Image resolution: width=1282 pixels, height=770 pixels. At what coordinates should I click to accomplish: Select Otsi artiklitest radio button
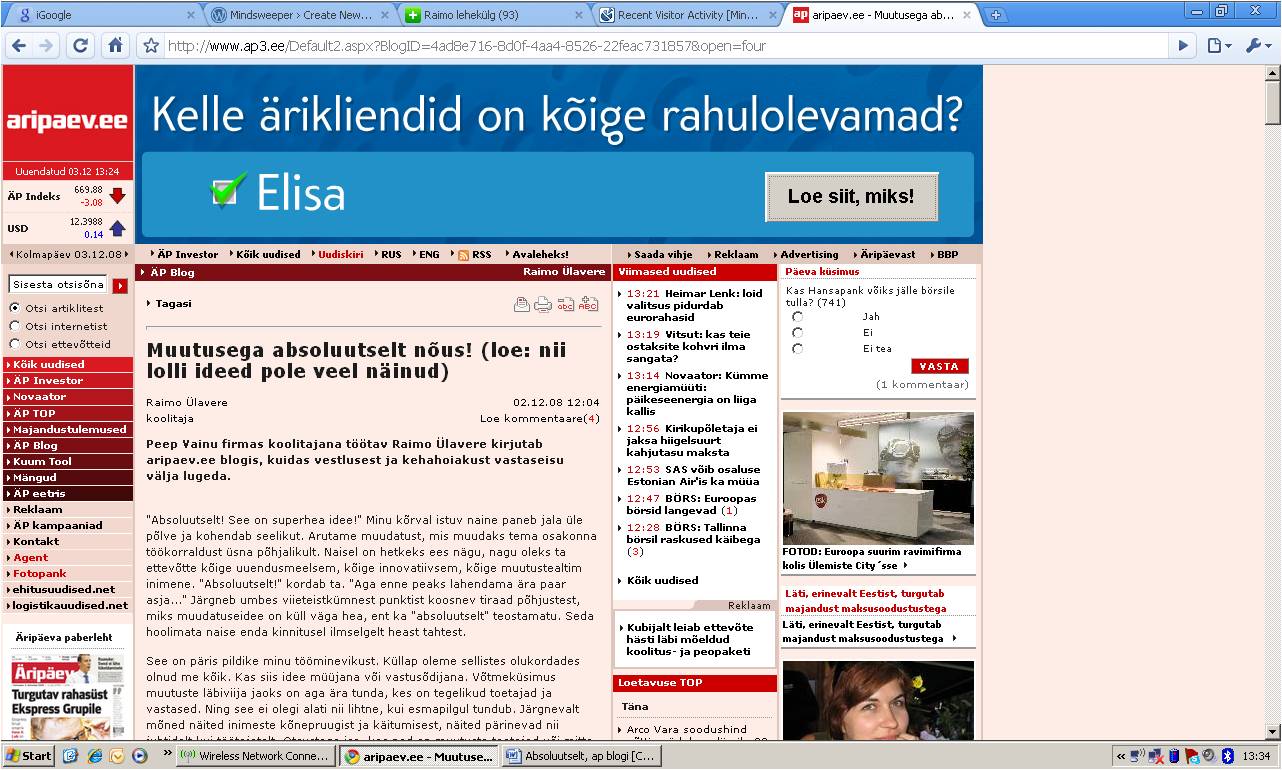pyautogui.click(x=14, y=308)
